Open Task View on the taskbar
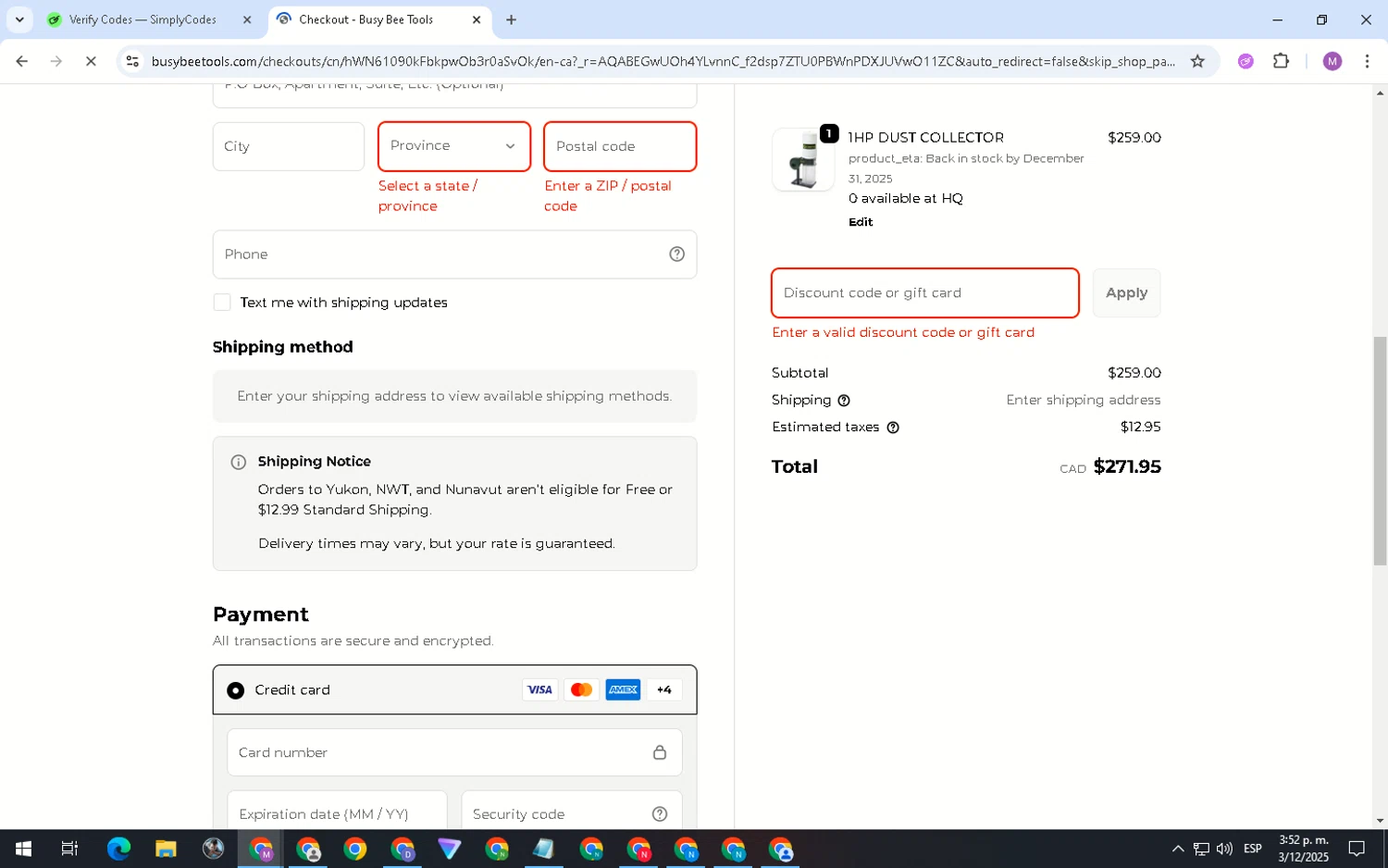The width and height of the screenshot is (1388, 868). (69, 849)
